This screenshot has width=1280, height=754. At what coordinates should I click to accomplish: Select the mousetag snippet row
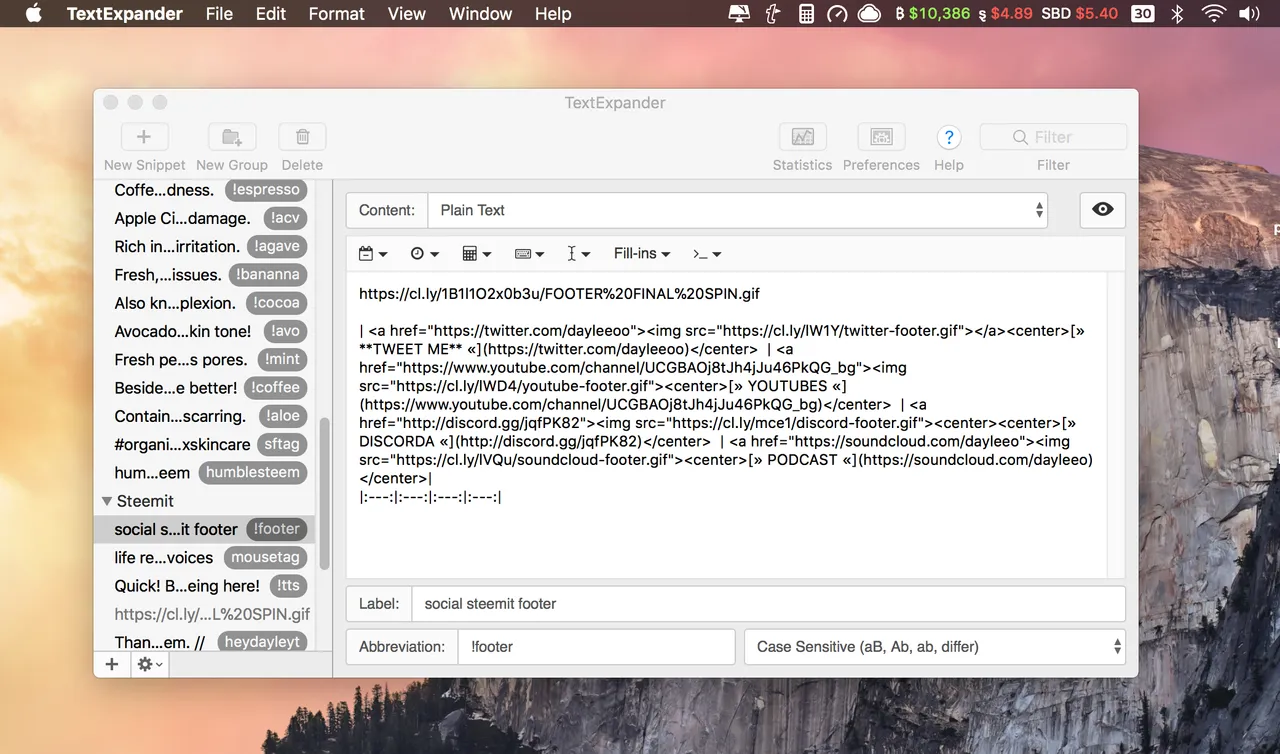(205, 558)
